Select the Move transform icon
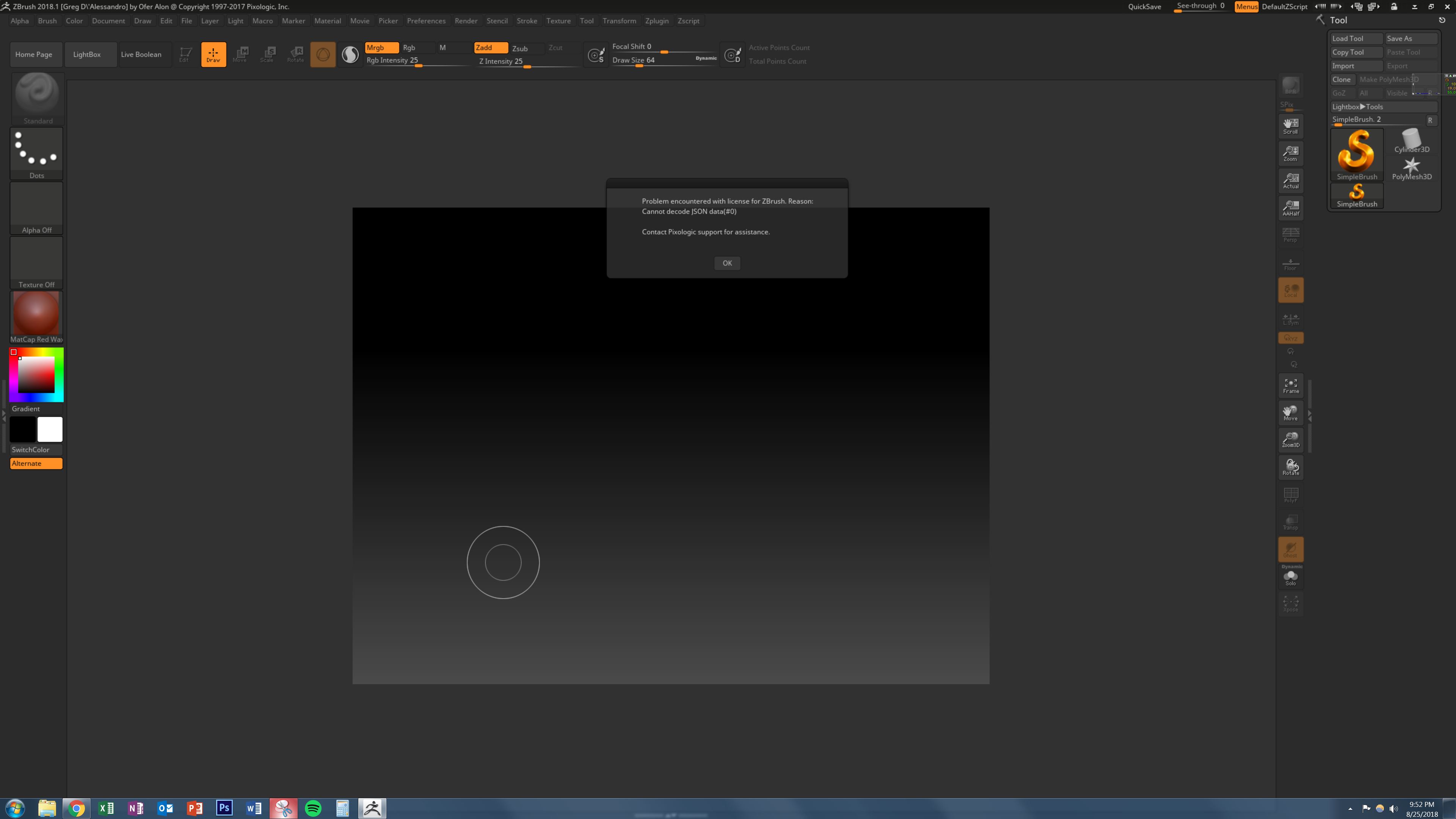The width and height of the screenshot is (1456, 819). 240,54
